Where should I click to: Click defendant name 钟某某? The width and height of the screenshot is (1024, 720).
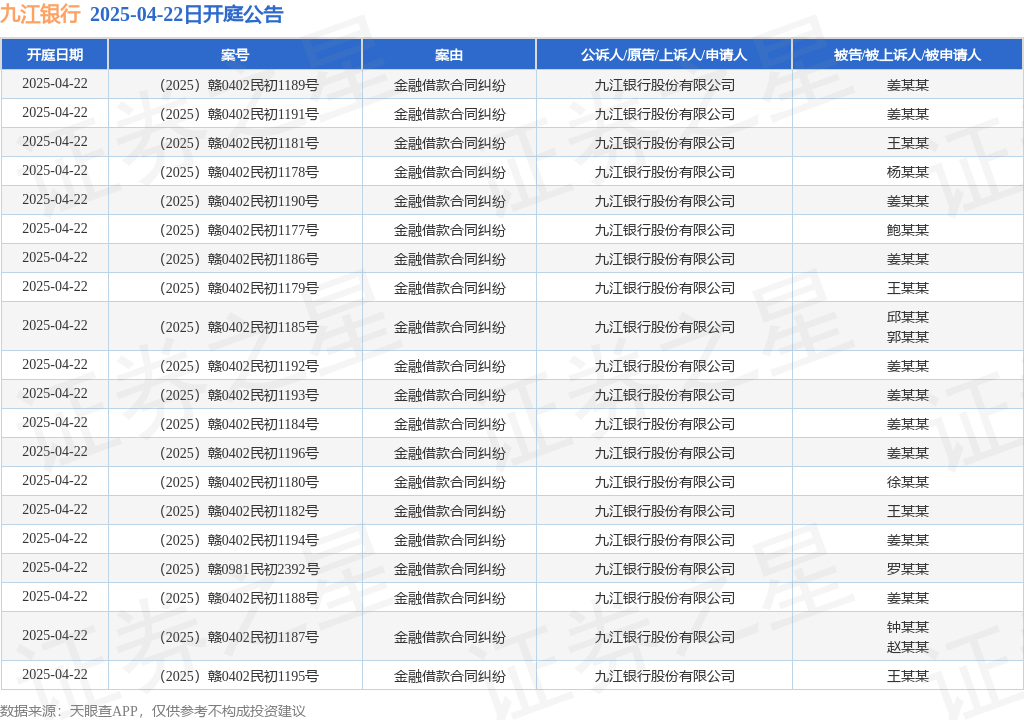908,628
